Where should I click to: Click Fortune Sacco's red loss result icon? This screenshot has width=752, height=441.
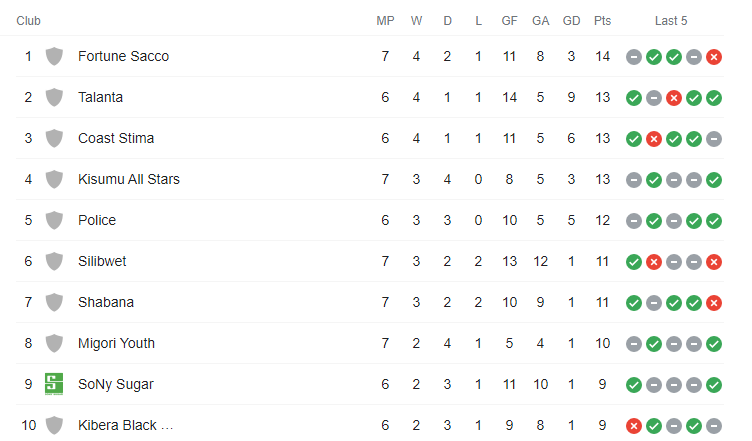pos(714,57)
